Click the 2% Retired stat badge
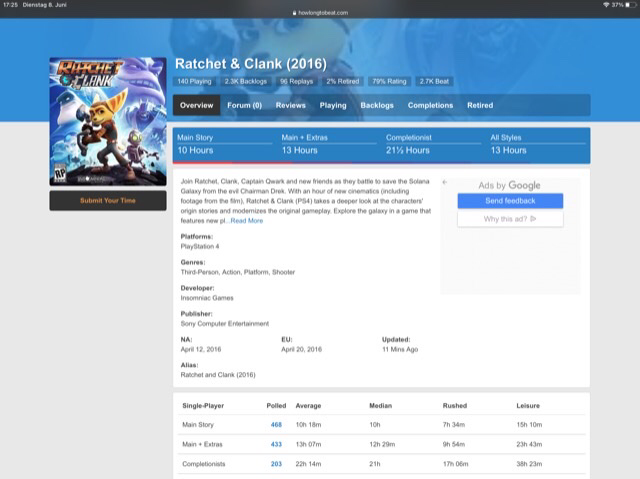This screenshot has width=640, height=479. pyautogui.click(x=342, y=82)
